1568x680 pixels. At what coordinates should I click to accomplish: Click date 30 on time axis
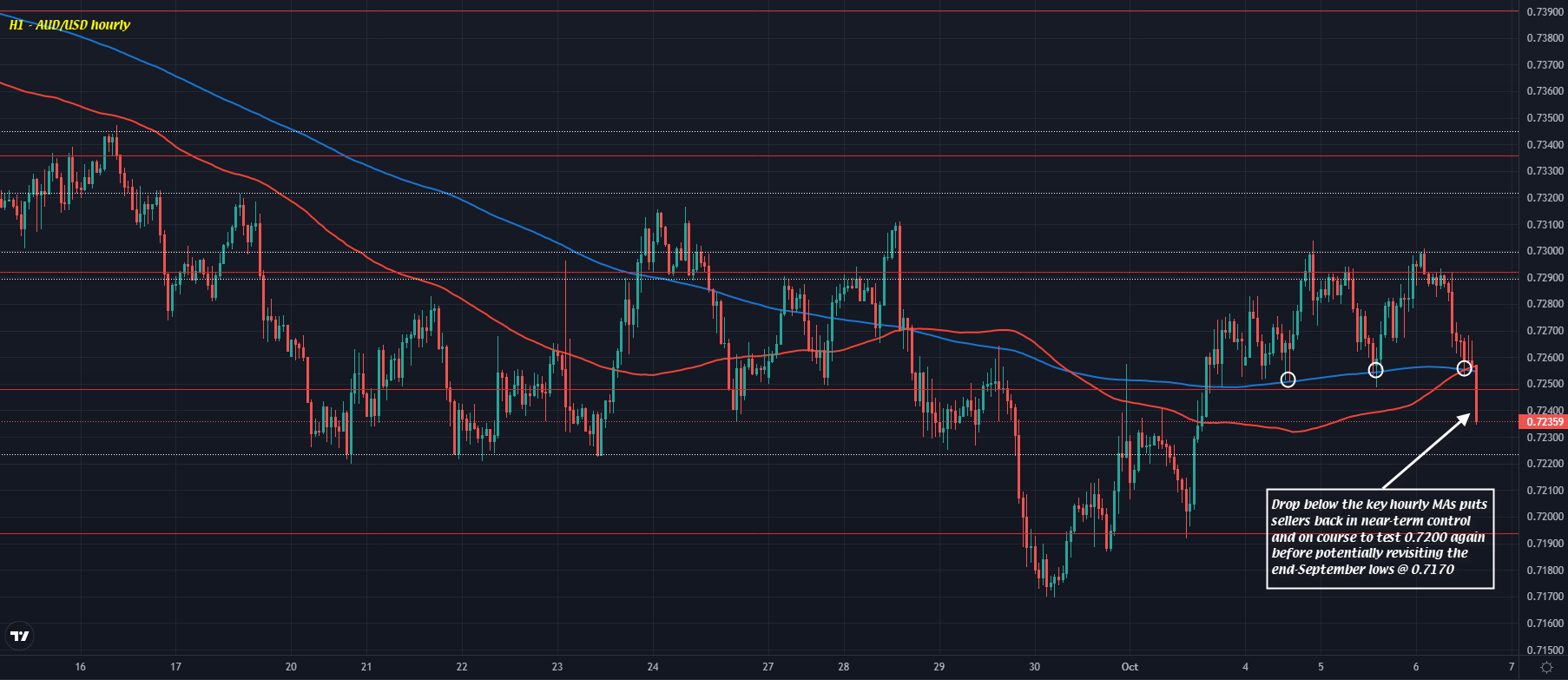pos(1034,667)
